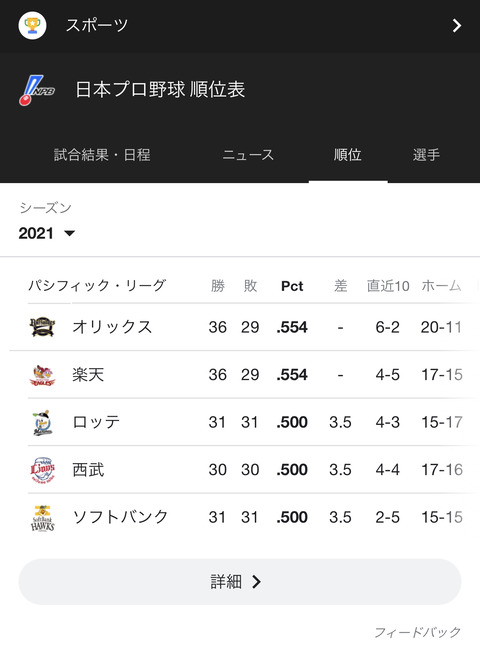The height and width of the screenshot is (659, 480).
Task: Select the 順位 tab
Action: pos(348,155)
